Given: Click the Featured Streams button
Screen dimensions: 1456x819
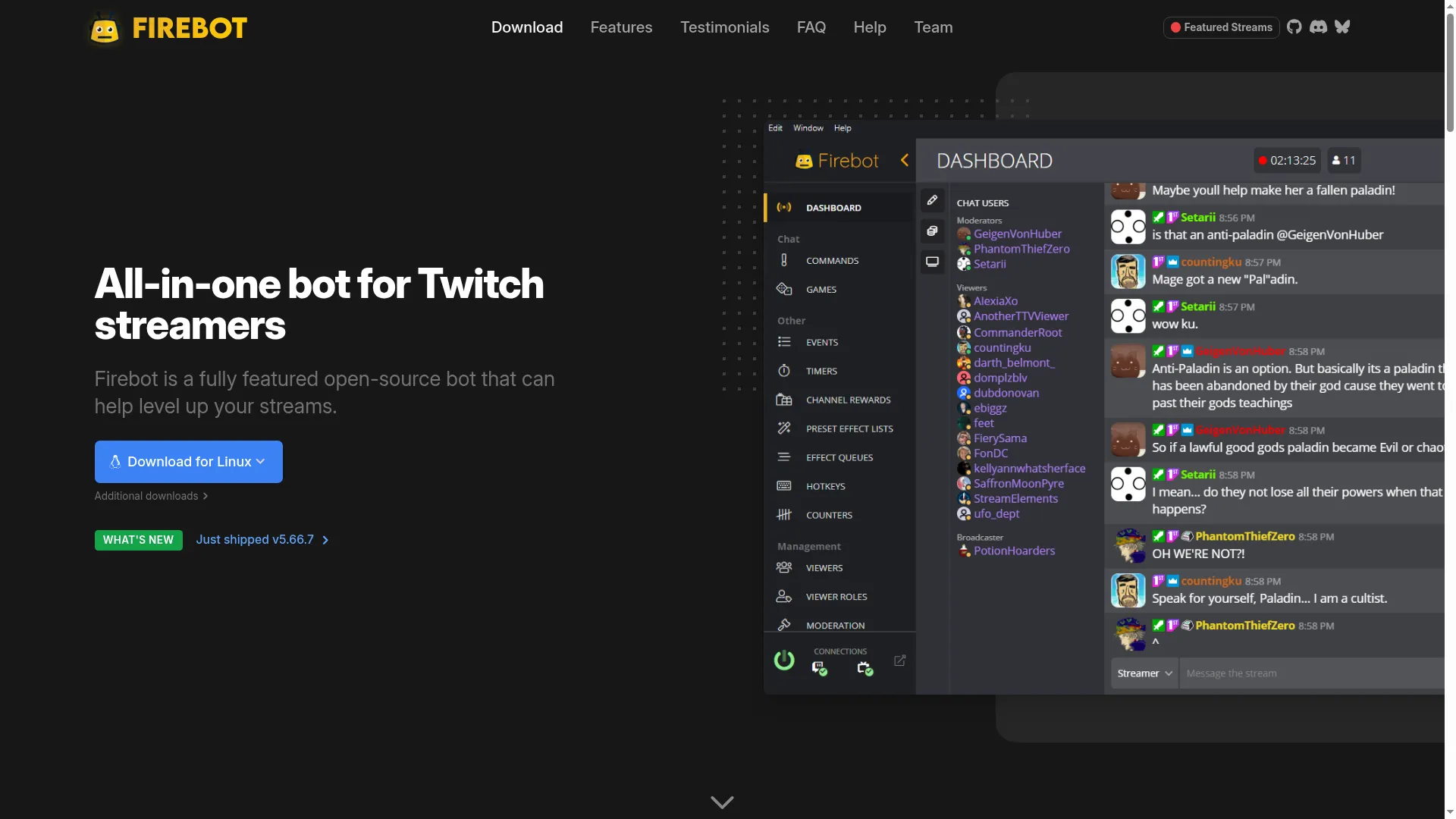Looking at the screenshot, I should pos(1222,27).
